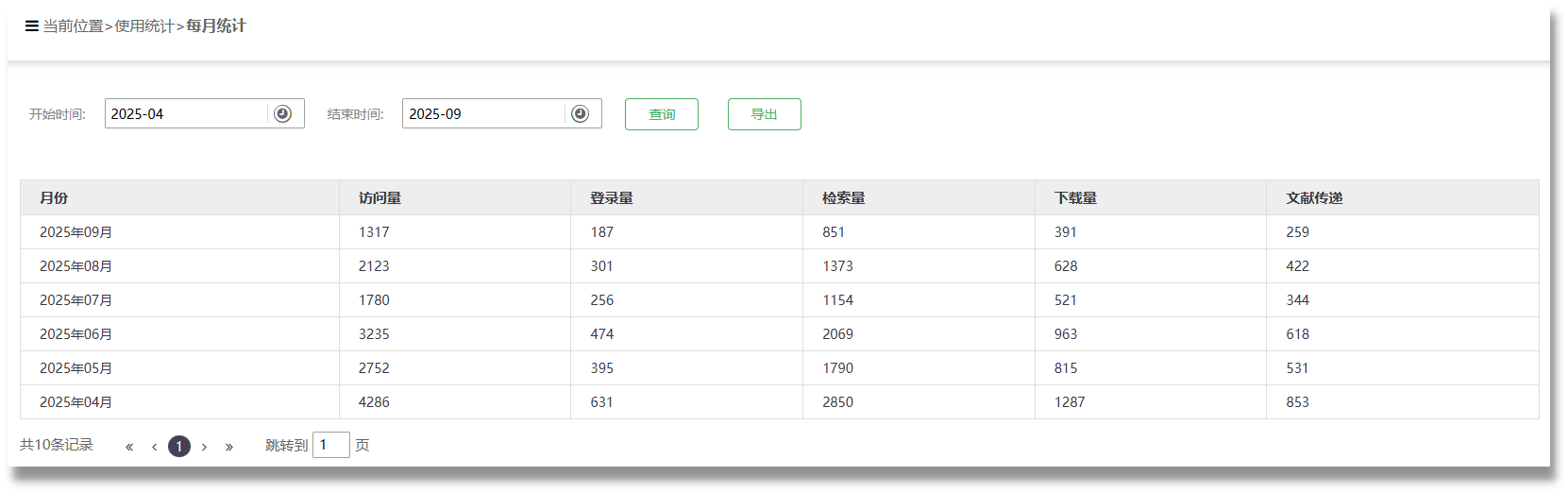Open the start time date picker icon
1568x493 pixels.
point(282,114)
